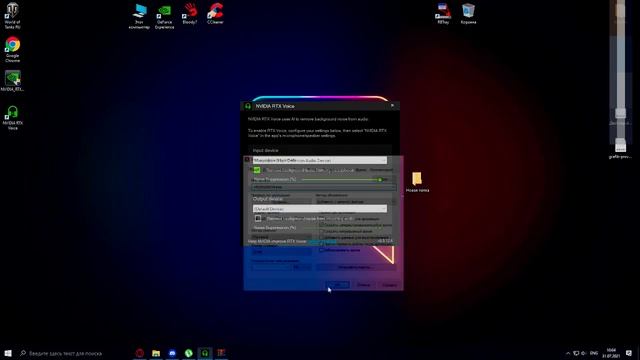Select Новая папка folder on desktop
640x360 pixels.
[x=417, y=182]
